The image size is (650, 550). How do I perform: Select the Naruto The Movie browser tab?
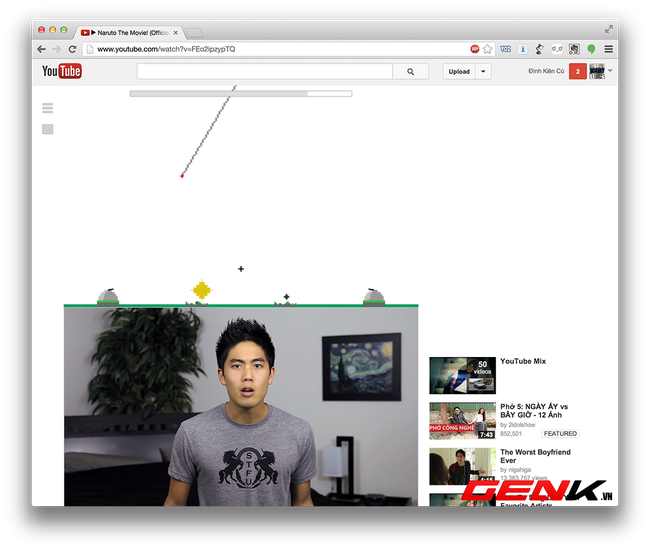(129, 32)
